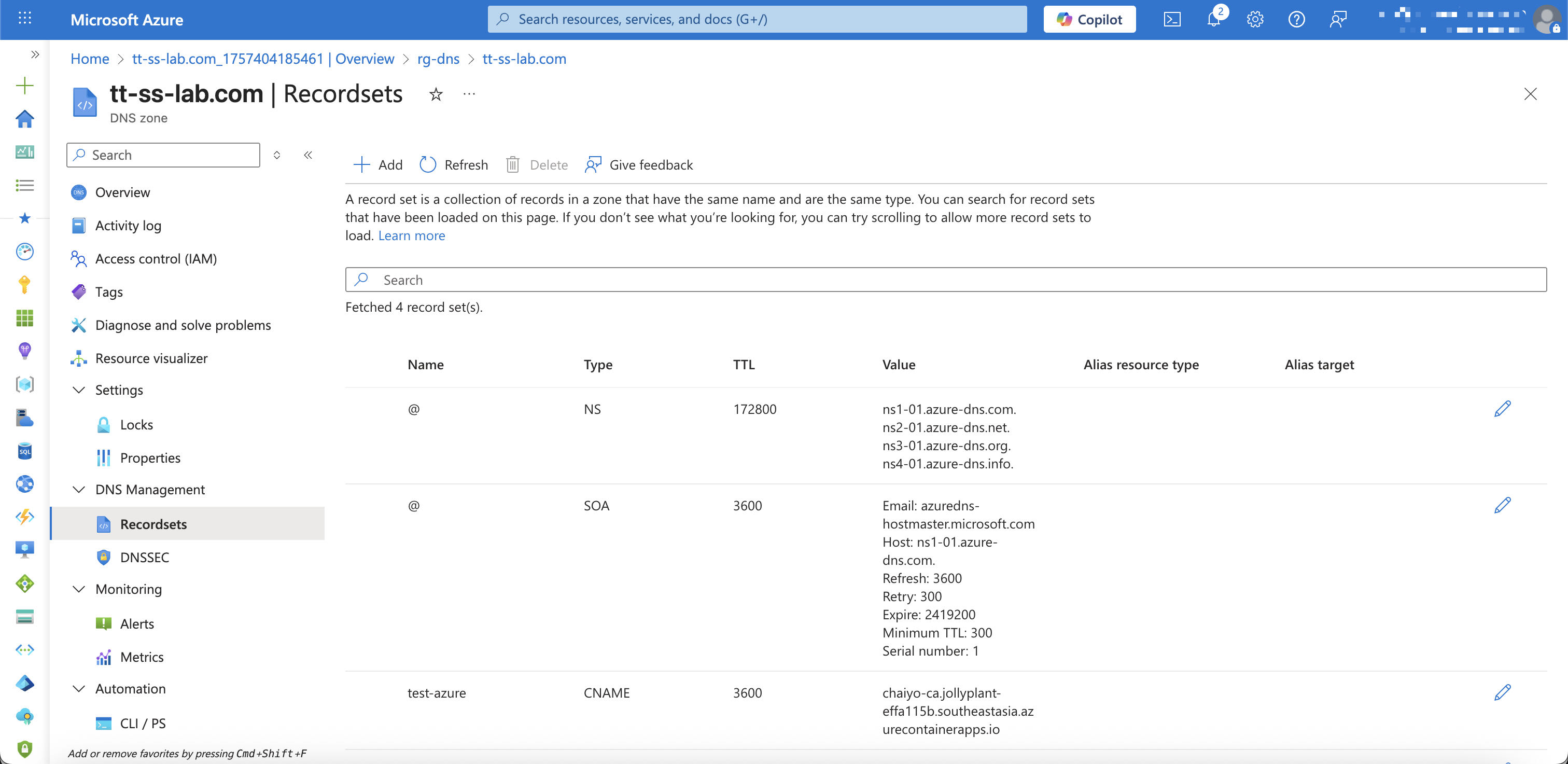This screenshot has height=764, width=1568.
Task: Edit the test-azure CNAME record
Action: [1502, 692]
